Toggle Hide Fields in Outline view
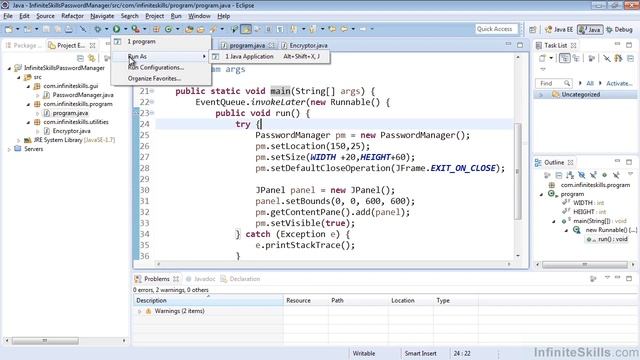 pos(582,175)
